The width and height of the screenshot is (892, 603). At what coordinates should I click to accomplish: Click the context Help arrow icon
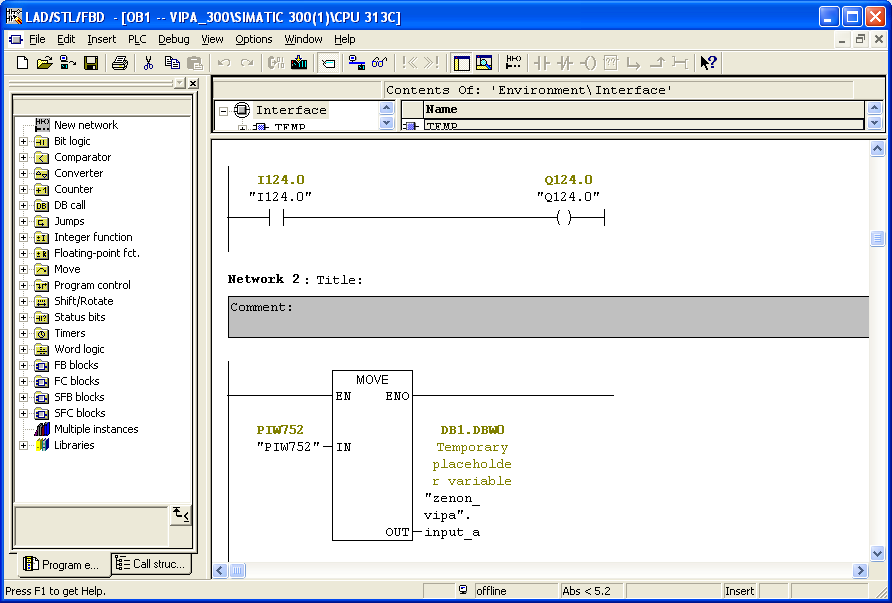coord(708,63)
